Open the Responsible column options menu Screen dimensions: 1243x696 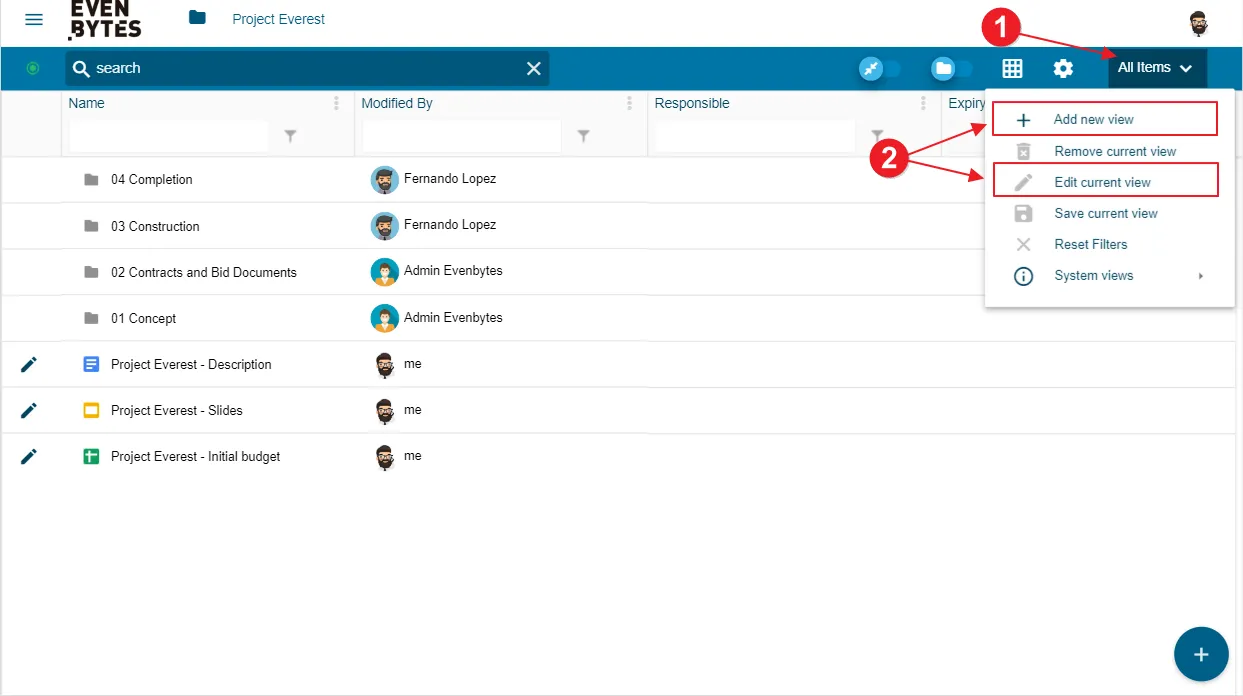coord(923,103)
